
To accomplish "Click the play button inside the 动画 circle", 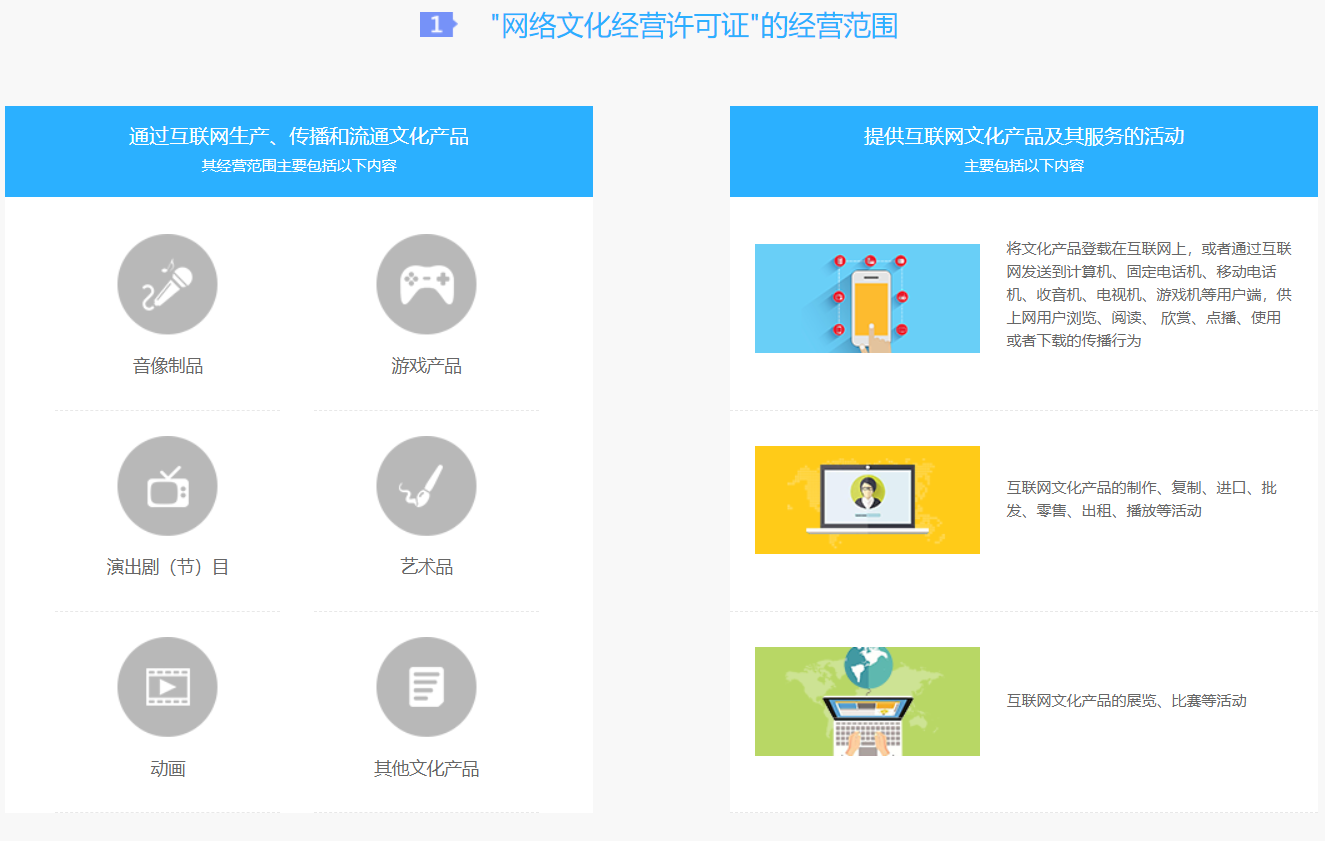I will [167, 687].
